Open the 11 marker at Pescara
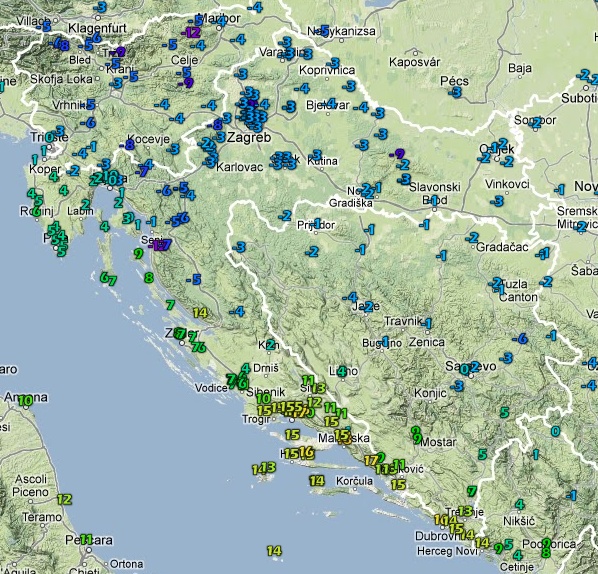598x574 pixels. click(x=86, y=539)
